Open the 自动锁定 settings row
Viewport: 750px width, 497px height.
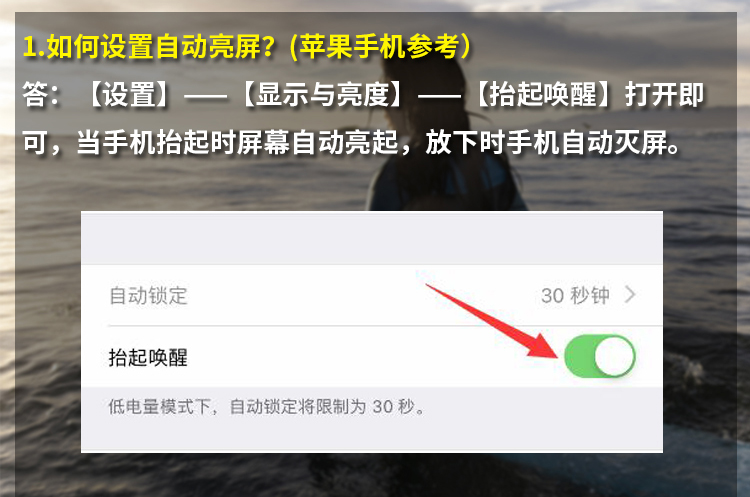point(372,295)
